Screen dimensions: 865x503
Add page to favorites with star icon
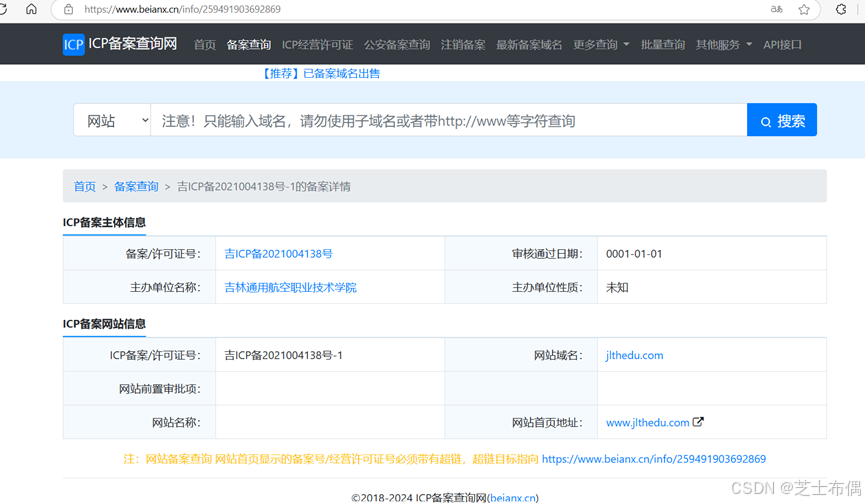point(804,9)
